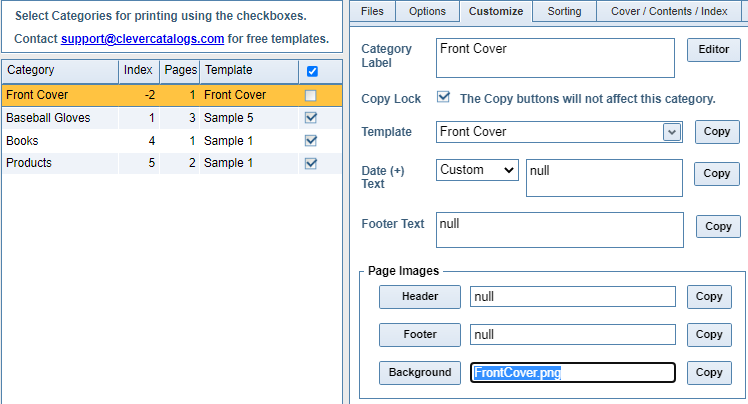Open the Date Custom dropdown
This screenshot has width=748, height=404.
(477, 170)
